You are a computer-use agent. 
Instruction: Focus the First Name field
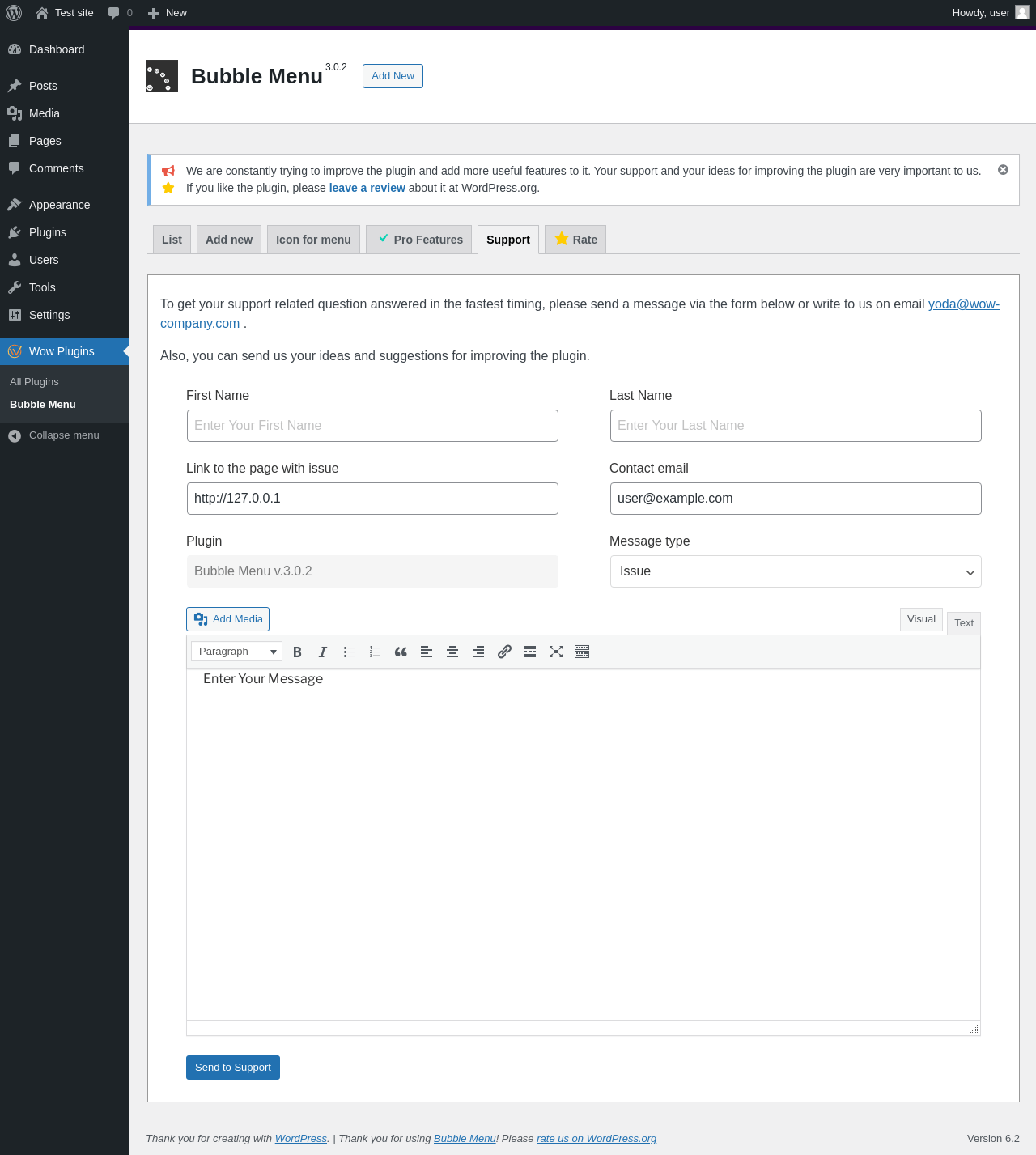coord(372,426)
